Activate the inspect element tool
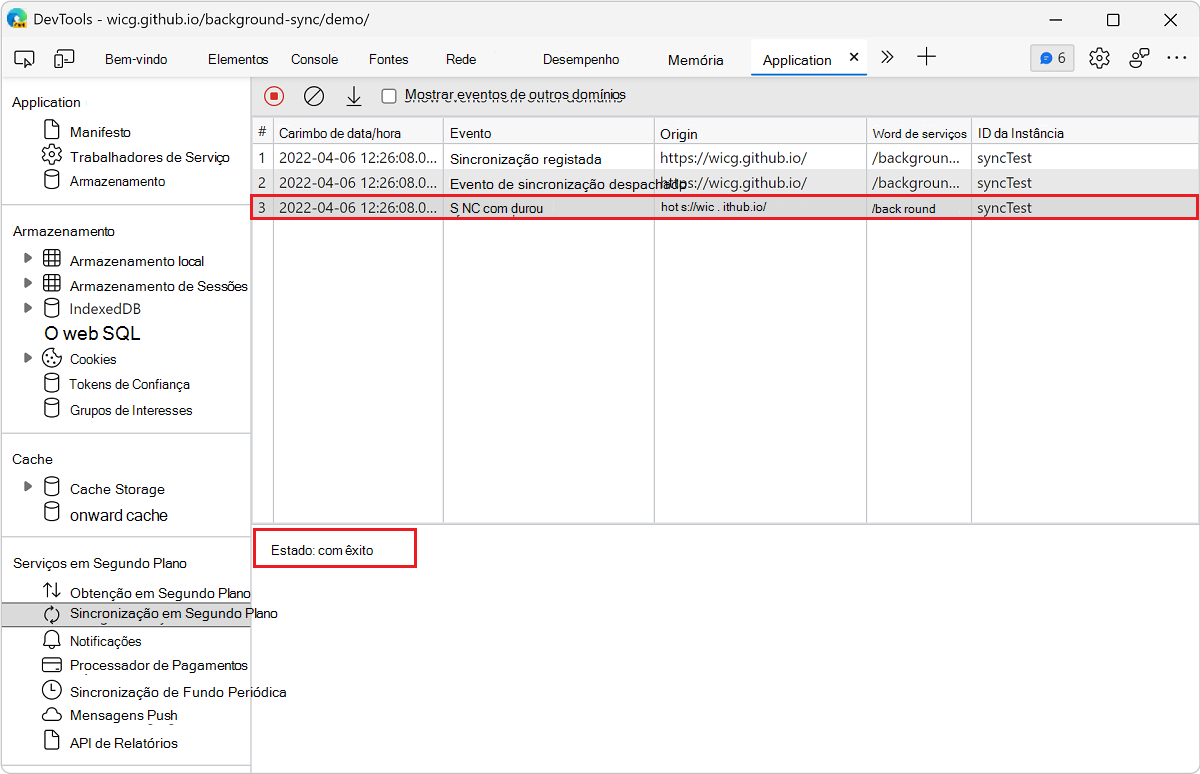1200x774 pixels. [x=25, y=59]
